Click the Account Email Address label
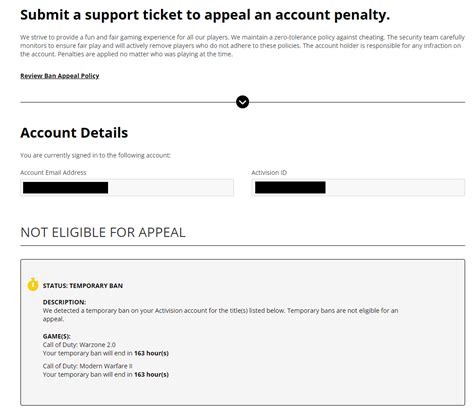This screenshot has width=474, height=410. tap(53, 173)
